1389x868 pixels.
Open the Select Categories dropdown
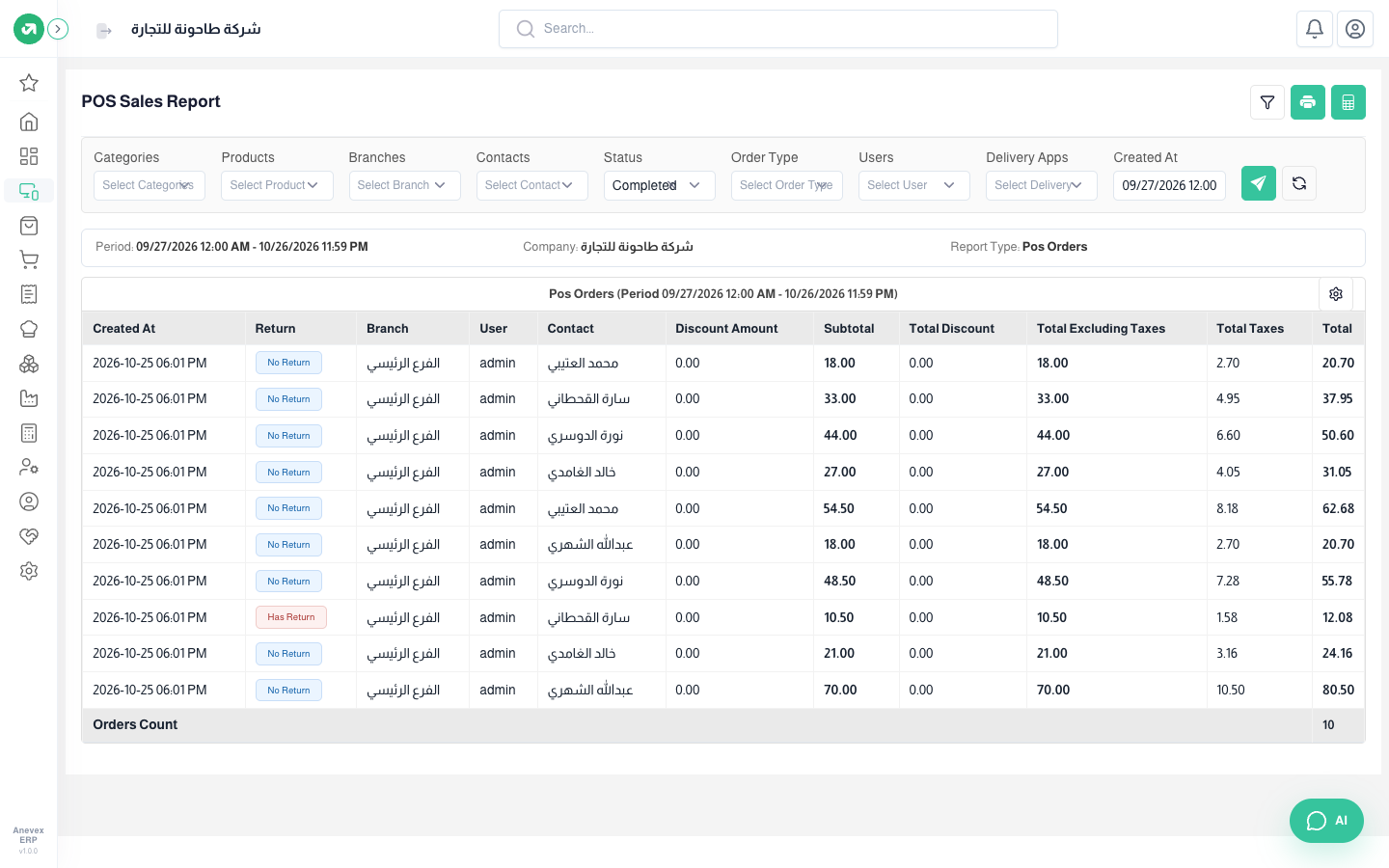(x=150, y=185)
